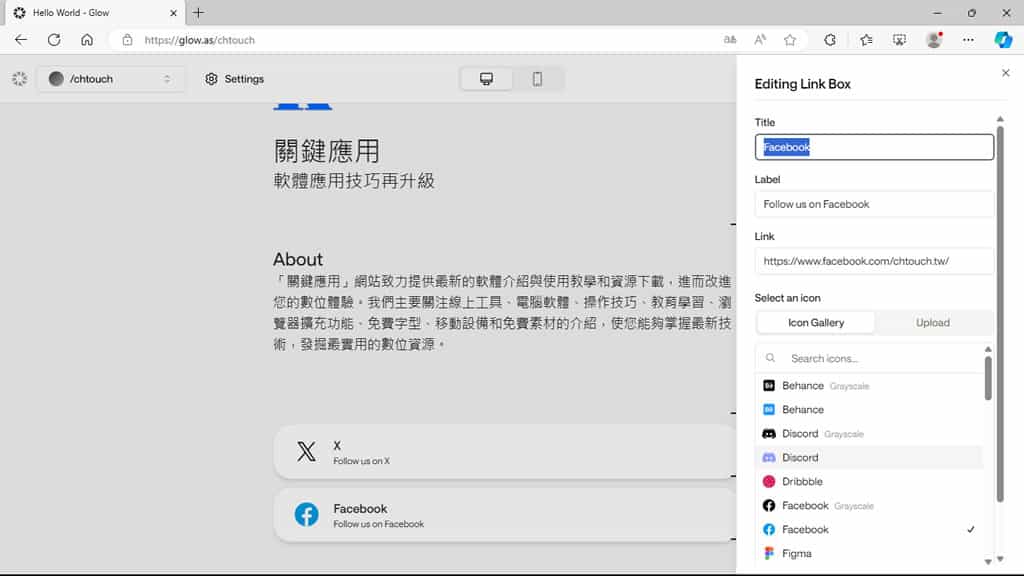This screenshot has width=1024, height=576.
Task: Open favorites list icon
Action: tap(866, 40)
